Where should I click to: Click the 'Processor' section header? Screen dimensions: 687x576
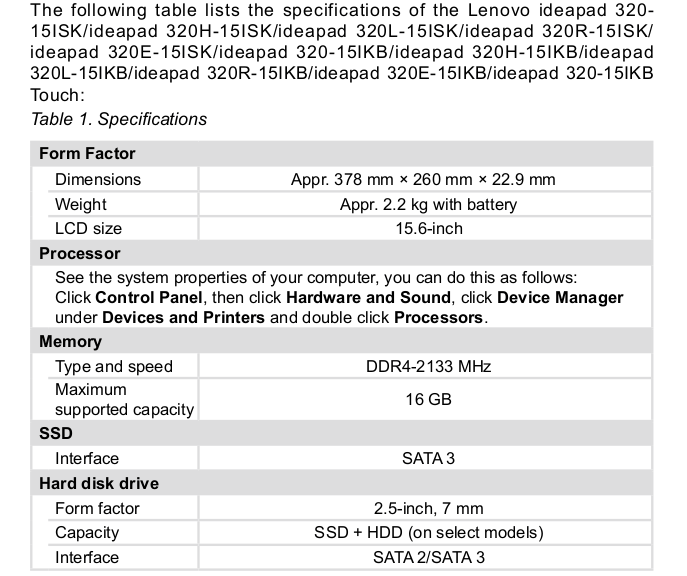pyautogui.click(x=79, y=254)
